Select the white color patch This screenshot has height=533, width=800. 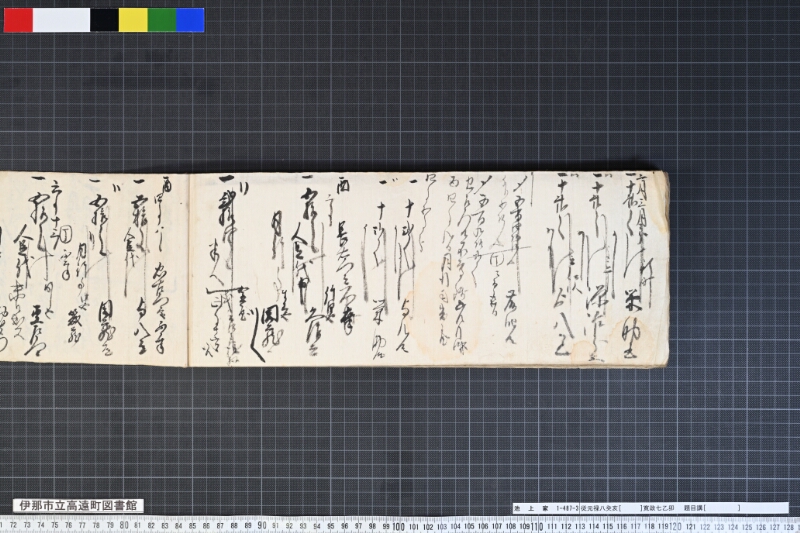[61, 20]
